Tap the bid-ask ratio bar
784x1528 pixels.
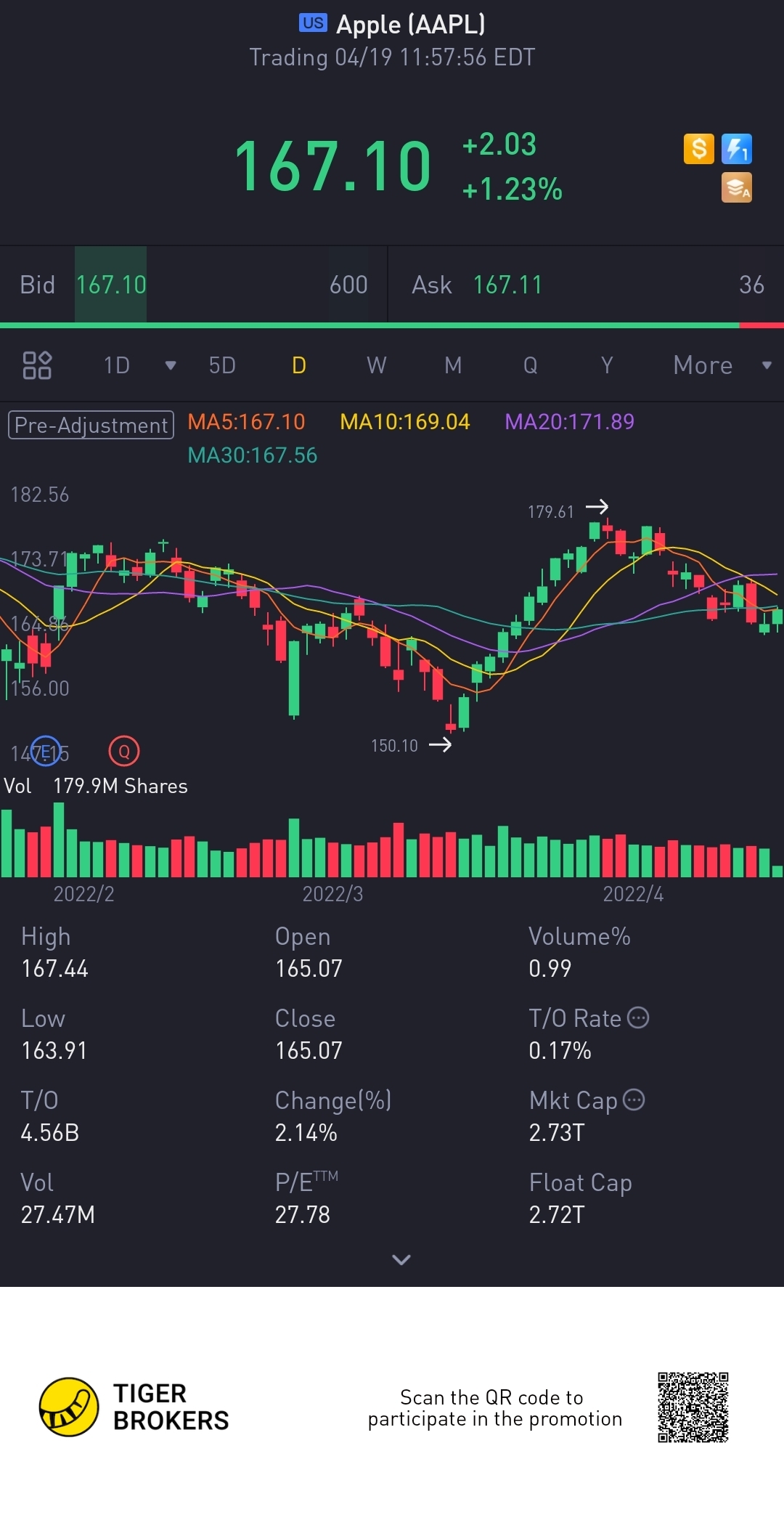tap(392, 325)
